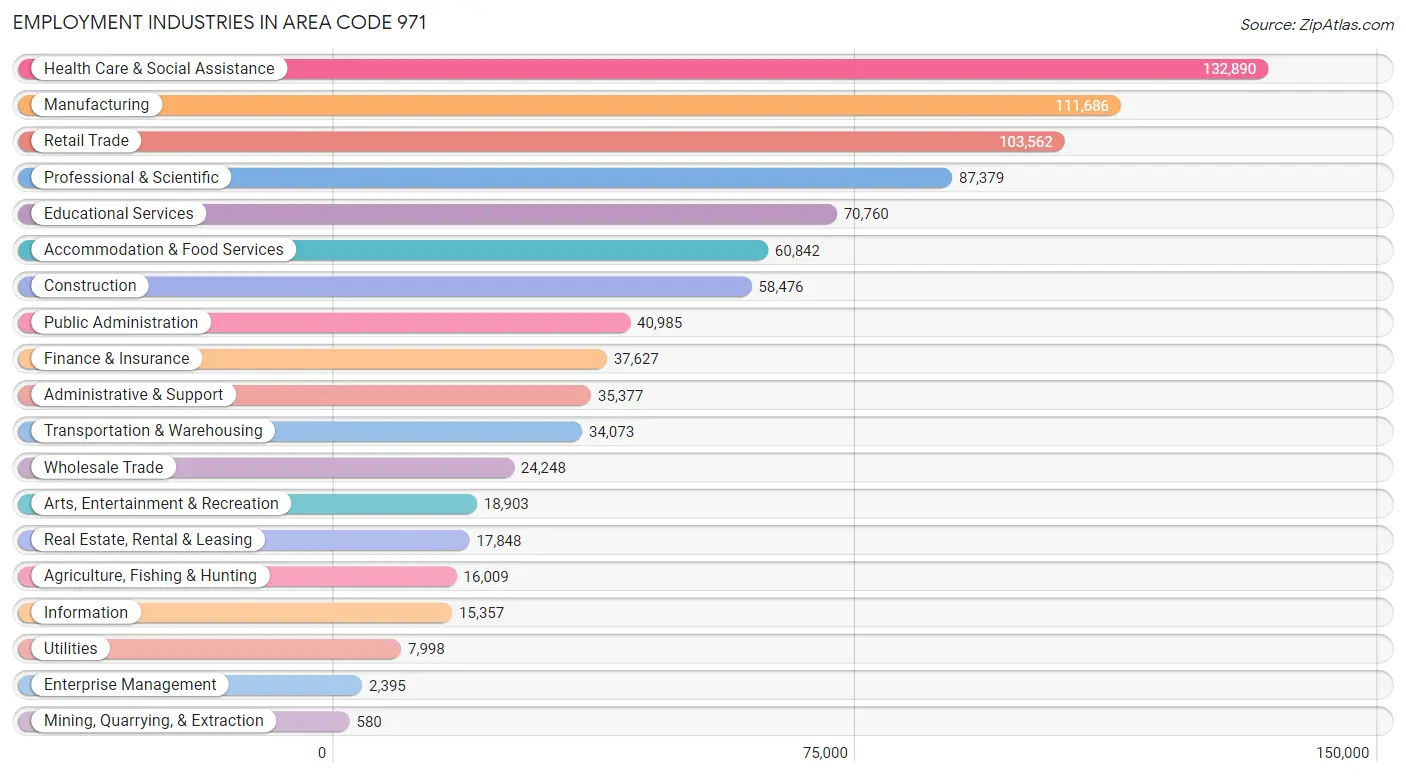Select the Enterprise Management label
Image resolution: width=1406 pixels, height=776 pixels.
pyautogui.click(x=130, y=684)
